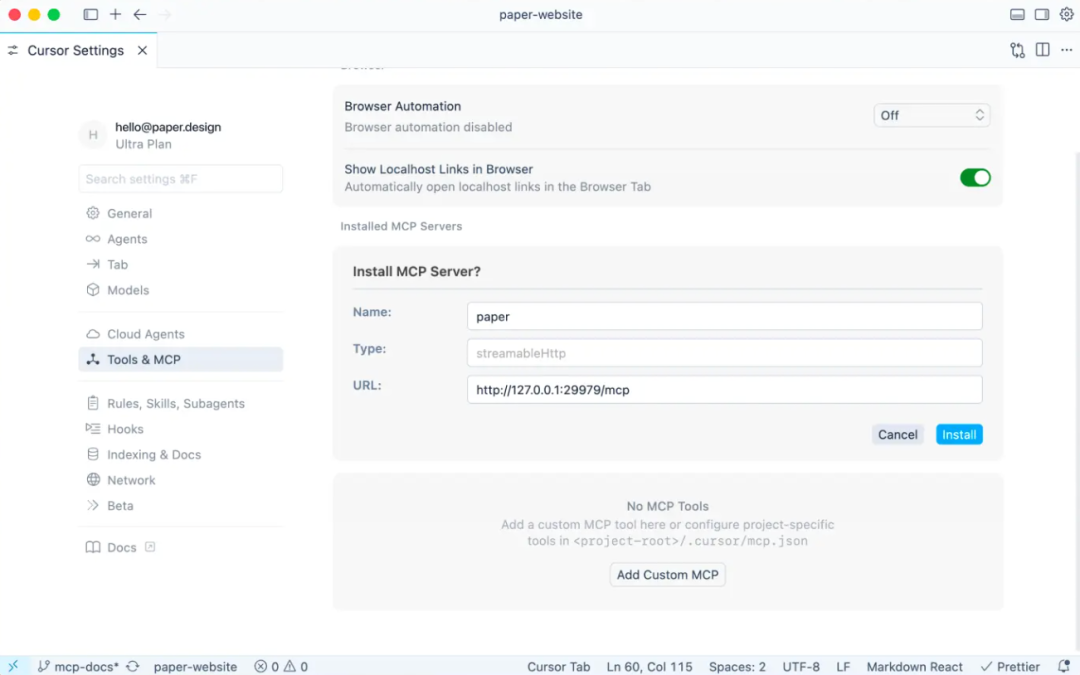Toggle the left sidebar icon in title bar
The height and width of the screenshot is (675, 1080).
[x=91, y=15]
